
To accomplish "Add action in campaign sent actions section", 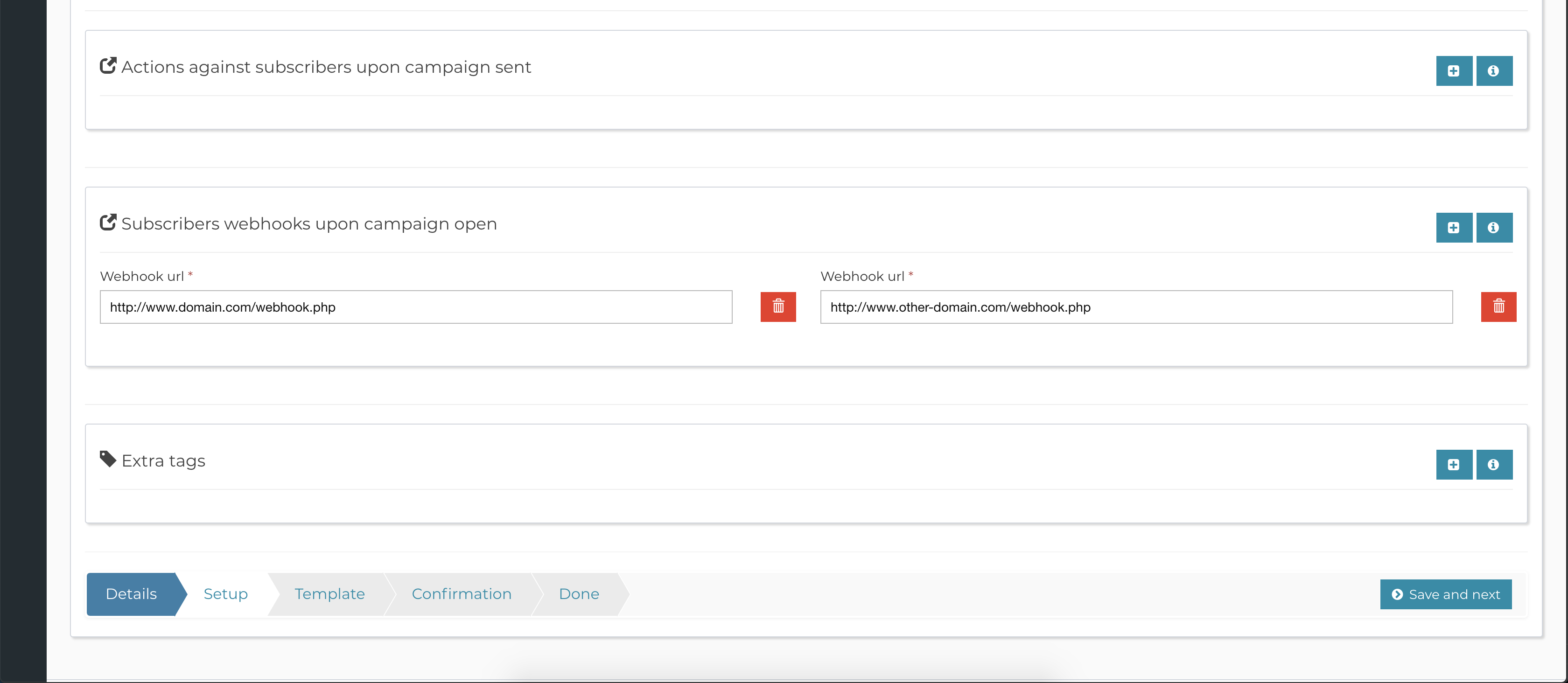I will pos(1454,71).
